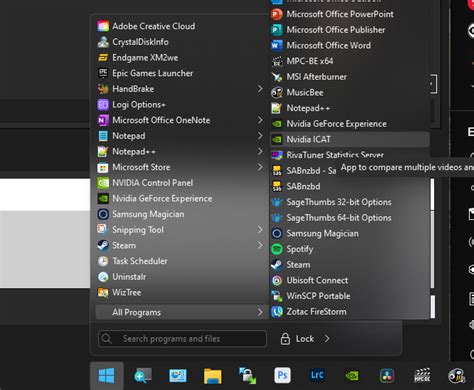Launch Zotac FireStorm icon
Screen dimensions: 474x390
click(x=277, y=312)
